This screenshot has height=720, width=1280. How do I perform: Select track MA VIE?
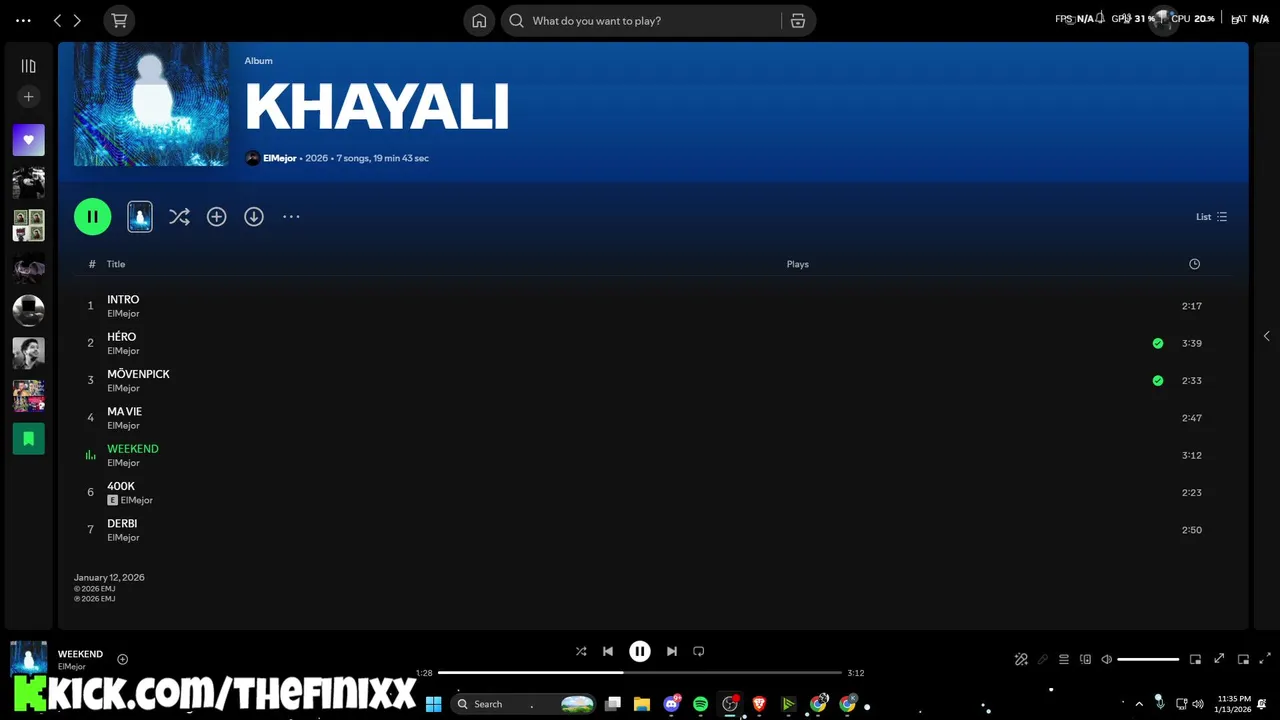click(x=653, y=418)
